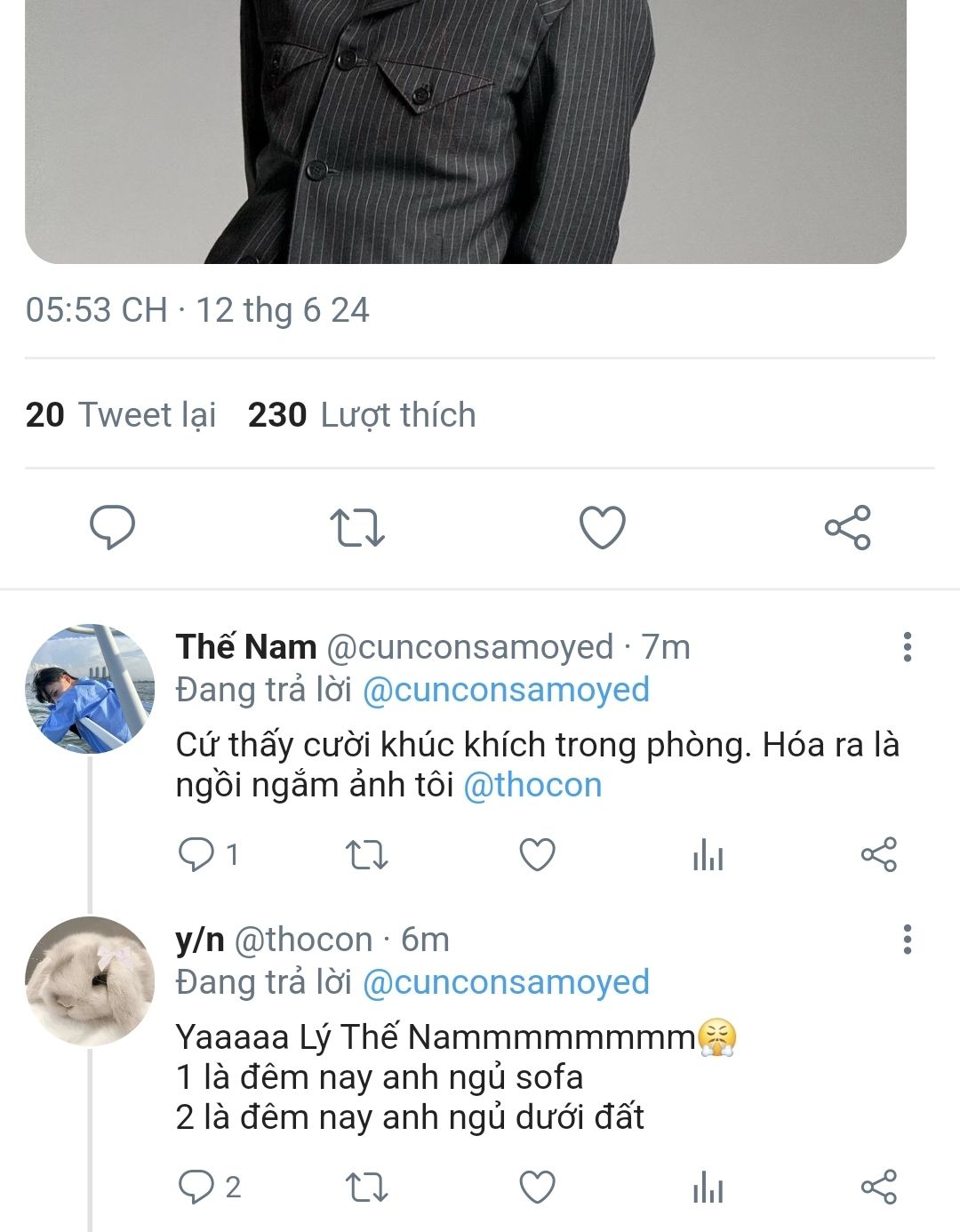This screenshot has width=960, height=1232.
Task: Share Thế Nam's comment
Action: tap(878, 855)
